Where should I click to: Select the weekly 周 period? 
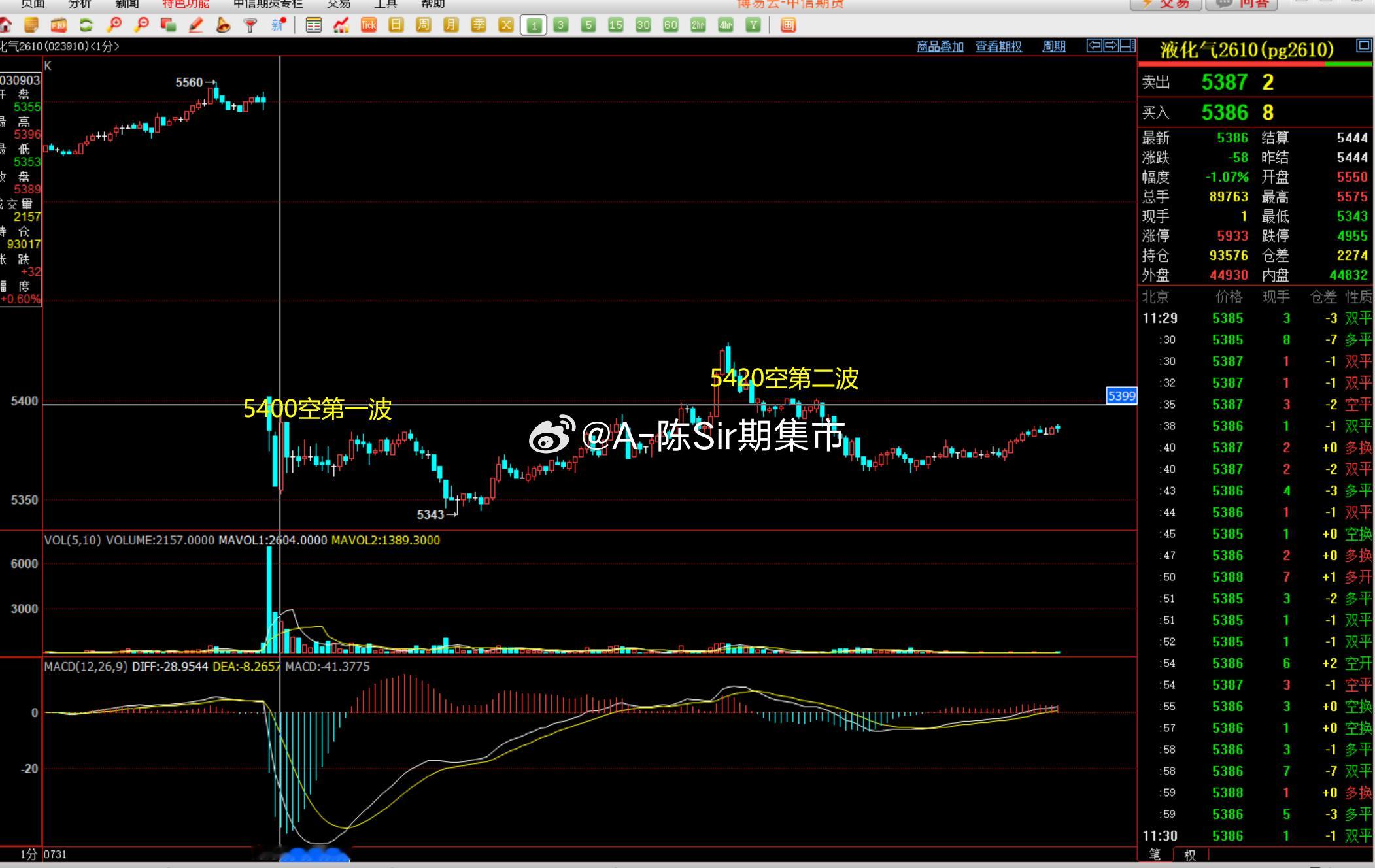point(424,25)
